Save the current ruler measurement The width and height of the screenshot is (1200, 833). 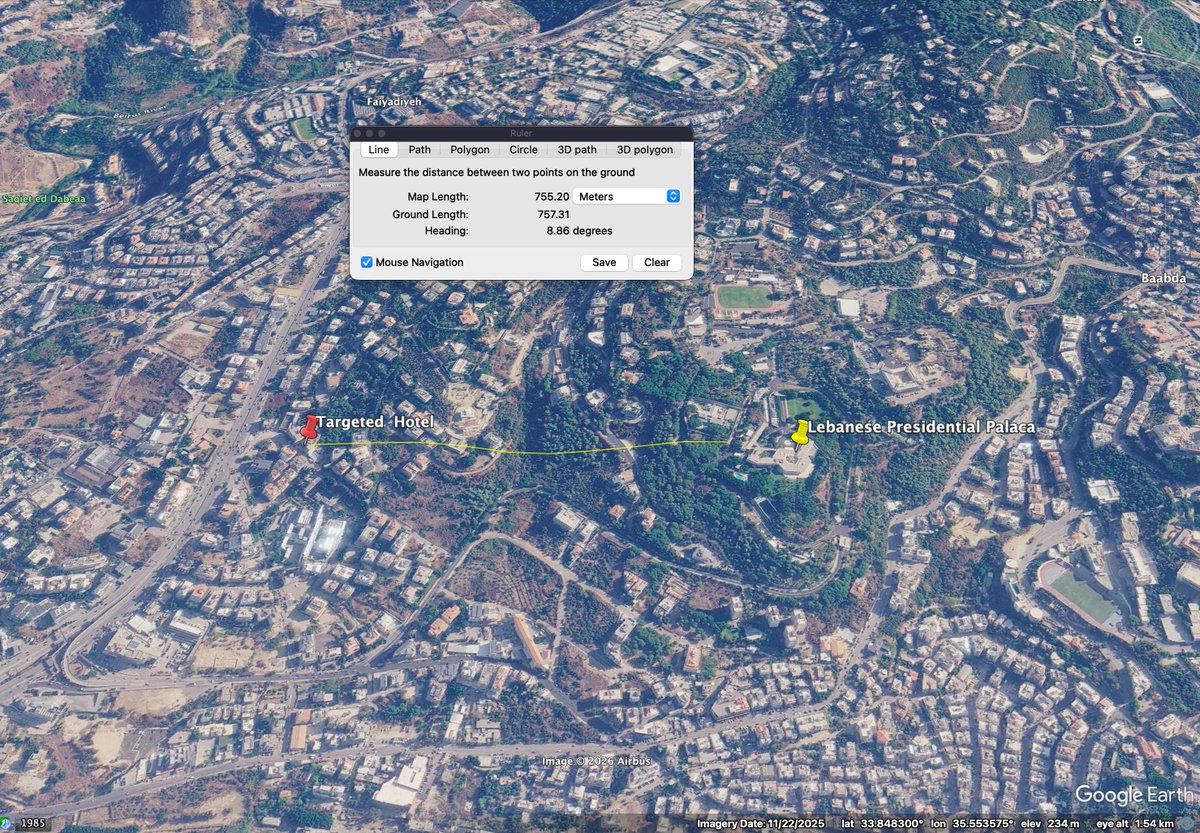(x=604, y=262)
